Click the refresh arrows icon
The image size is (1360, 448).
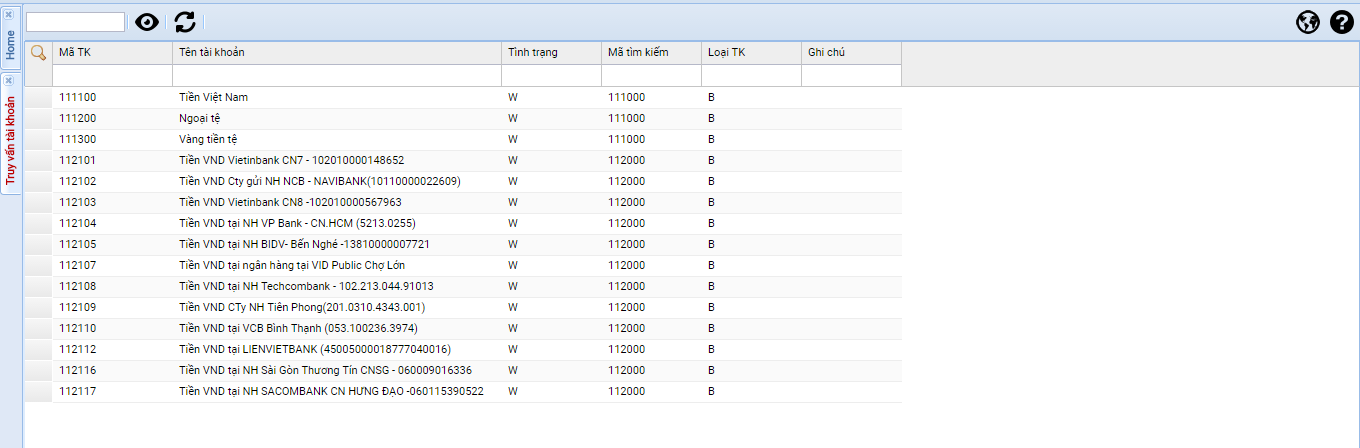pyautogui.click(x=185, y=22)
